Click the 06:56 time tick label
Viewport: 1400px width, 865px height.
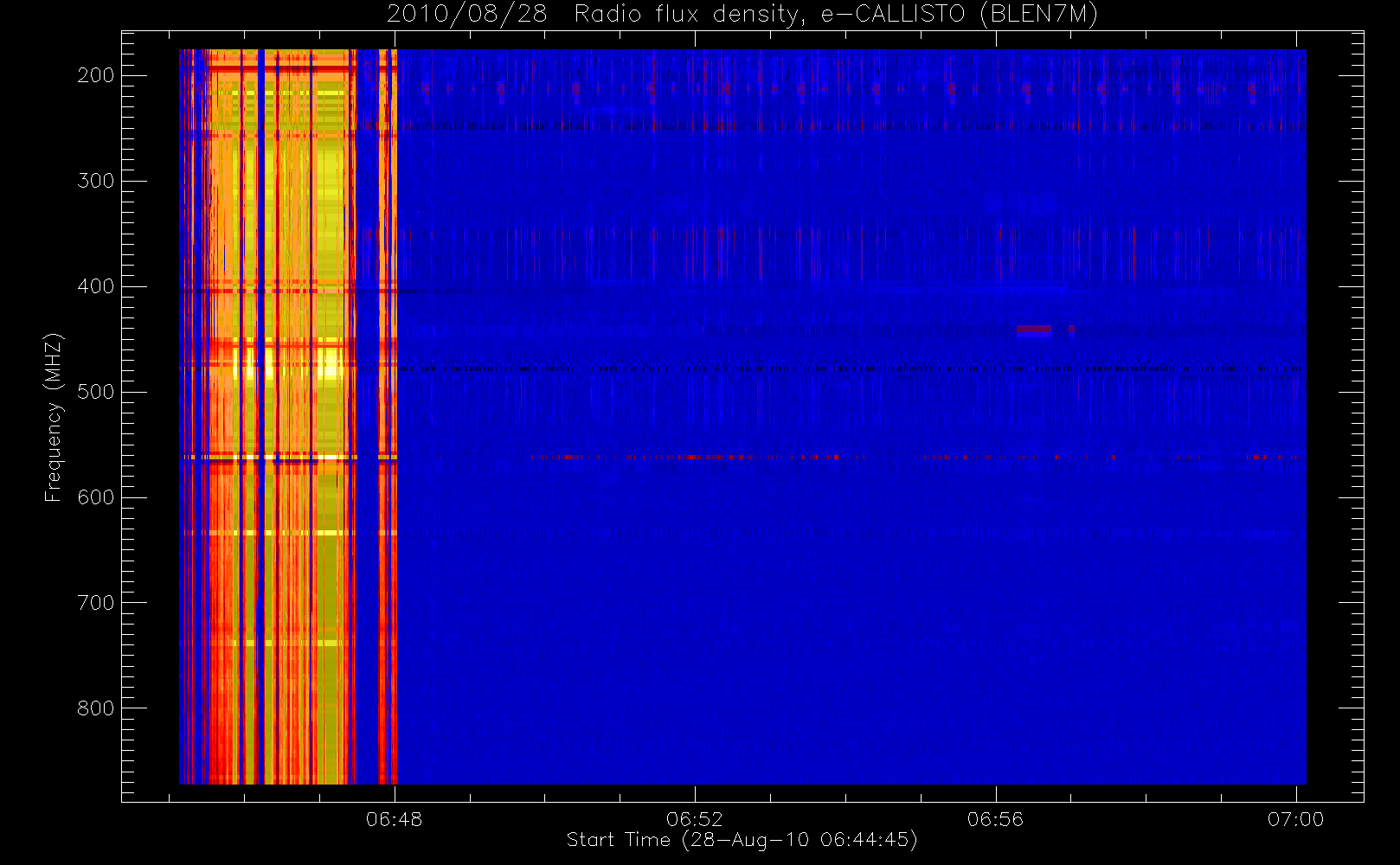(995, 819)
